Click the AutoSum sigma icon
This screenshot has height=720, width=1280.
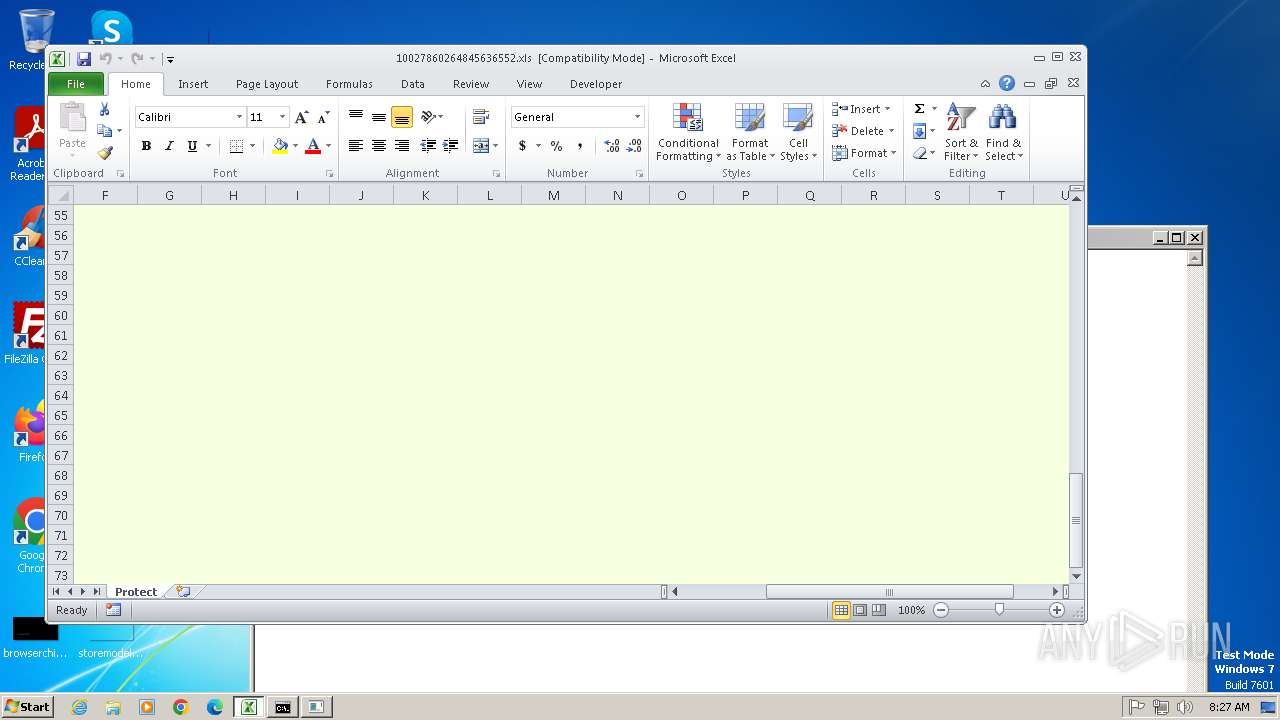[x=919, y=109]
